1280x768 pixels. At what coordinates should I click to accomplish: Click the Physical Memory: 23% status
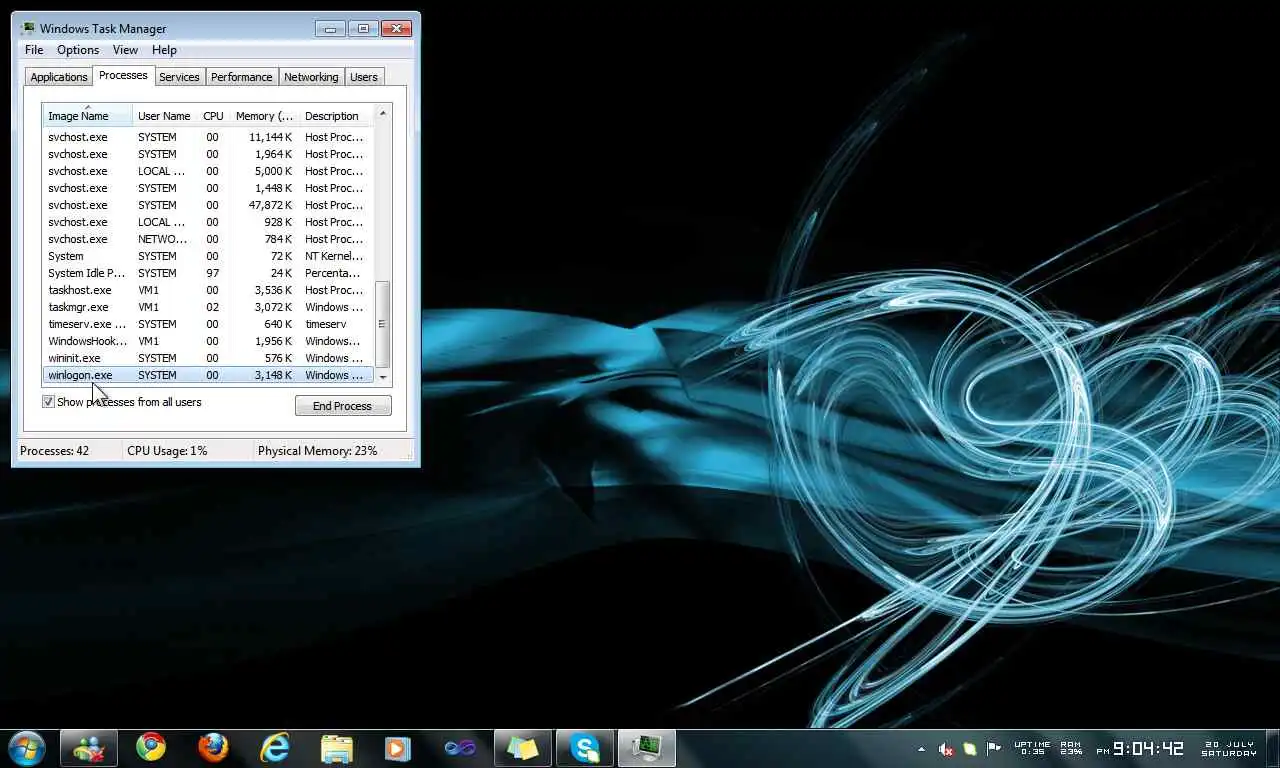318,451
